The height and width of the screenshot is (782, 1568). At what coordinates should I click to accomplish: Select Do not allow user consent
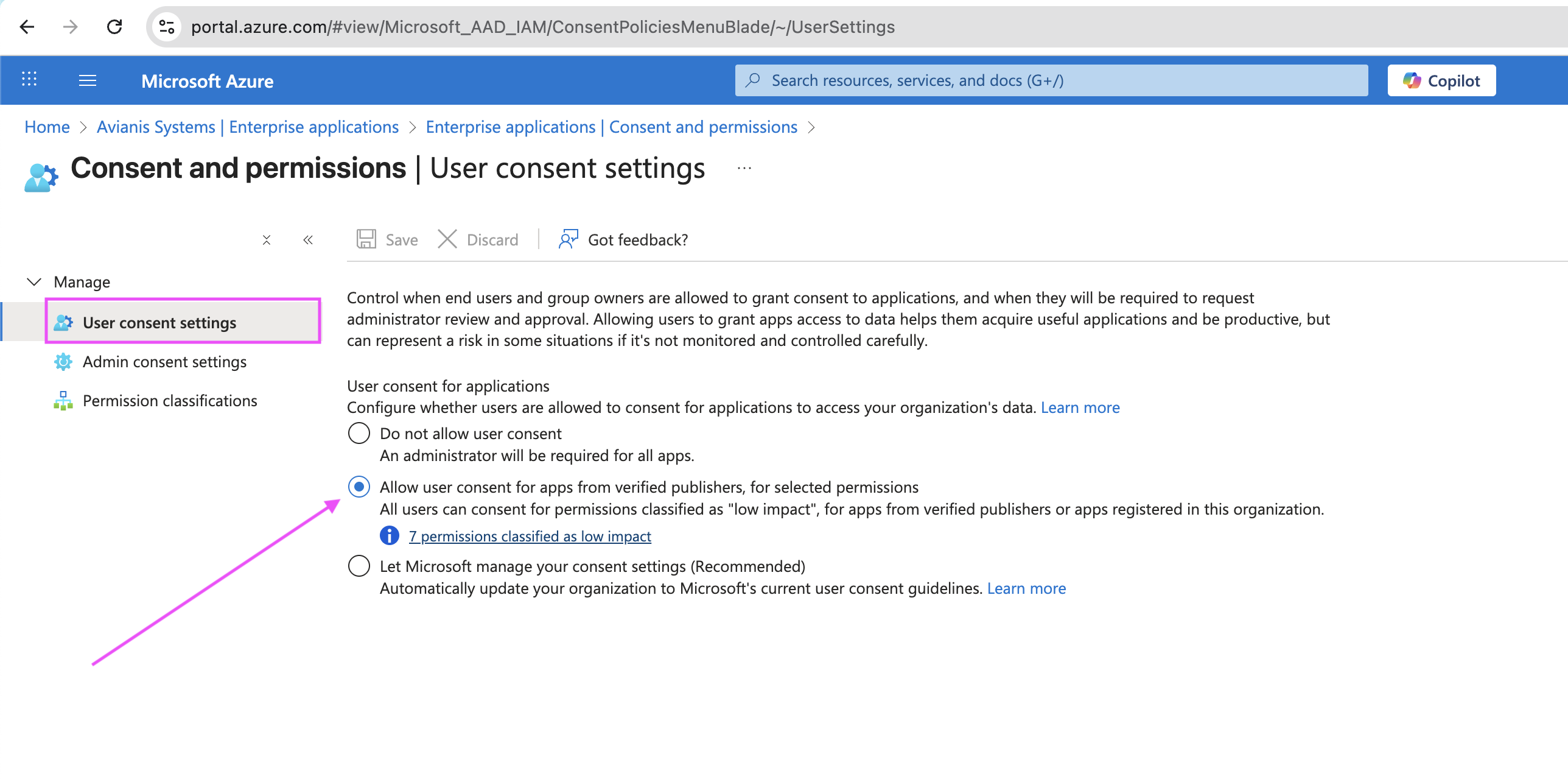coord(359,434)
